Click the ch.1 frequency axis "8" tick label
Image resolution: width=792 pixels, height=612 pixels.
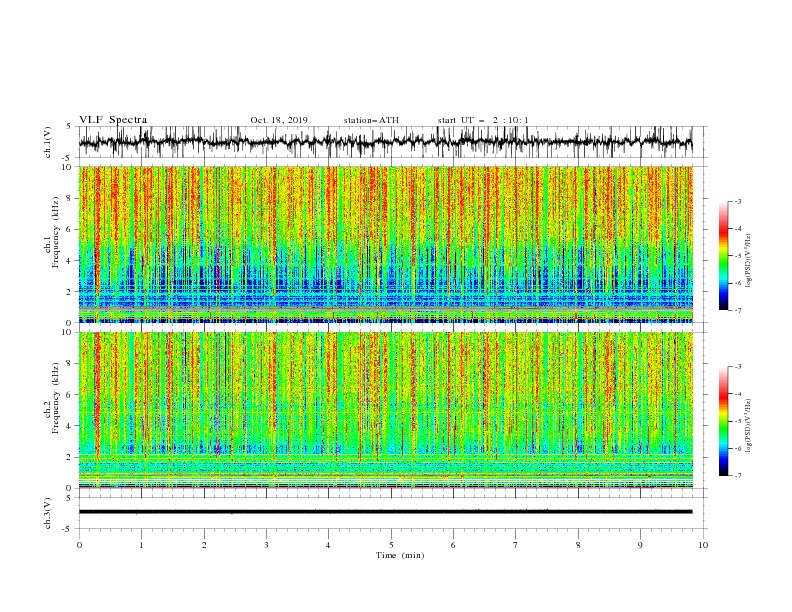point(70,198)
